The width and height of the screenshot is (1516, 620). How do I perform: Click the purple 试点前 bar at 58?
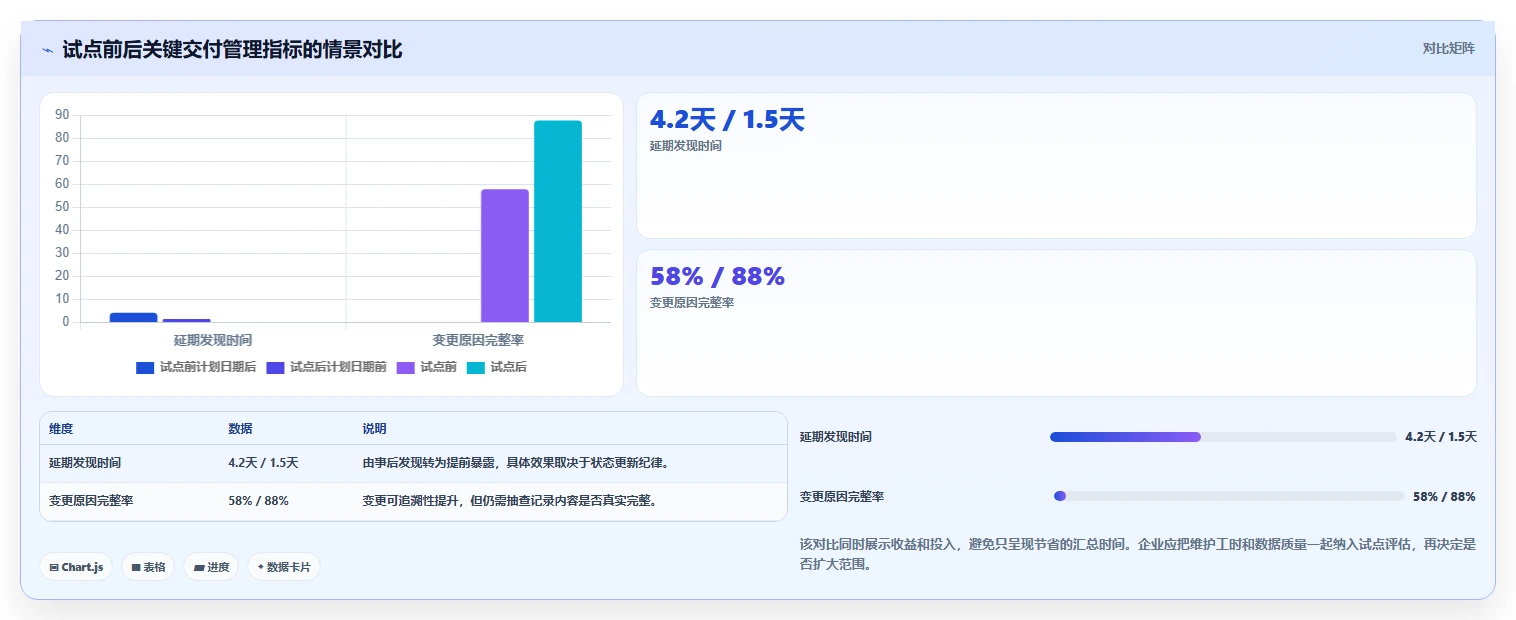pos(505,256)
